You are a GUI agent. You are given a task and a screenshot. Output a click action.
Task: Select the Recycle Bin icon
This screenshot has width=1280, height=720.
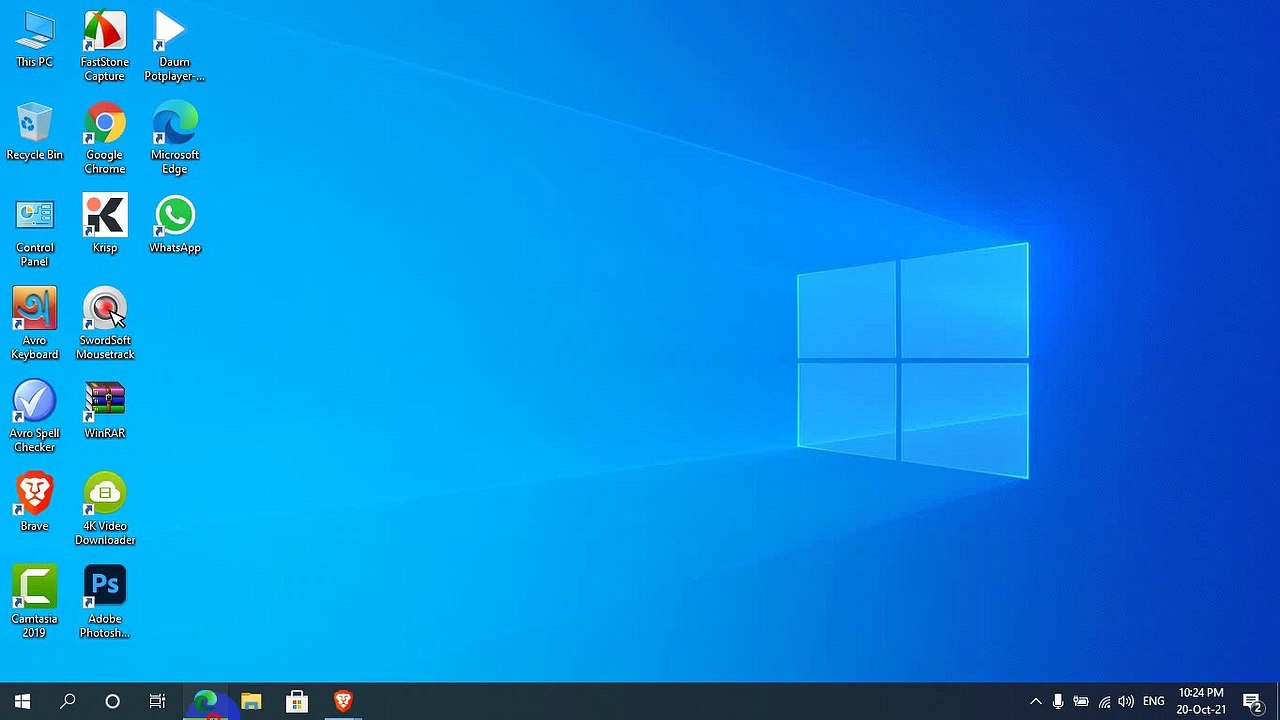pos(34,132)
